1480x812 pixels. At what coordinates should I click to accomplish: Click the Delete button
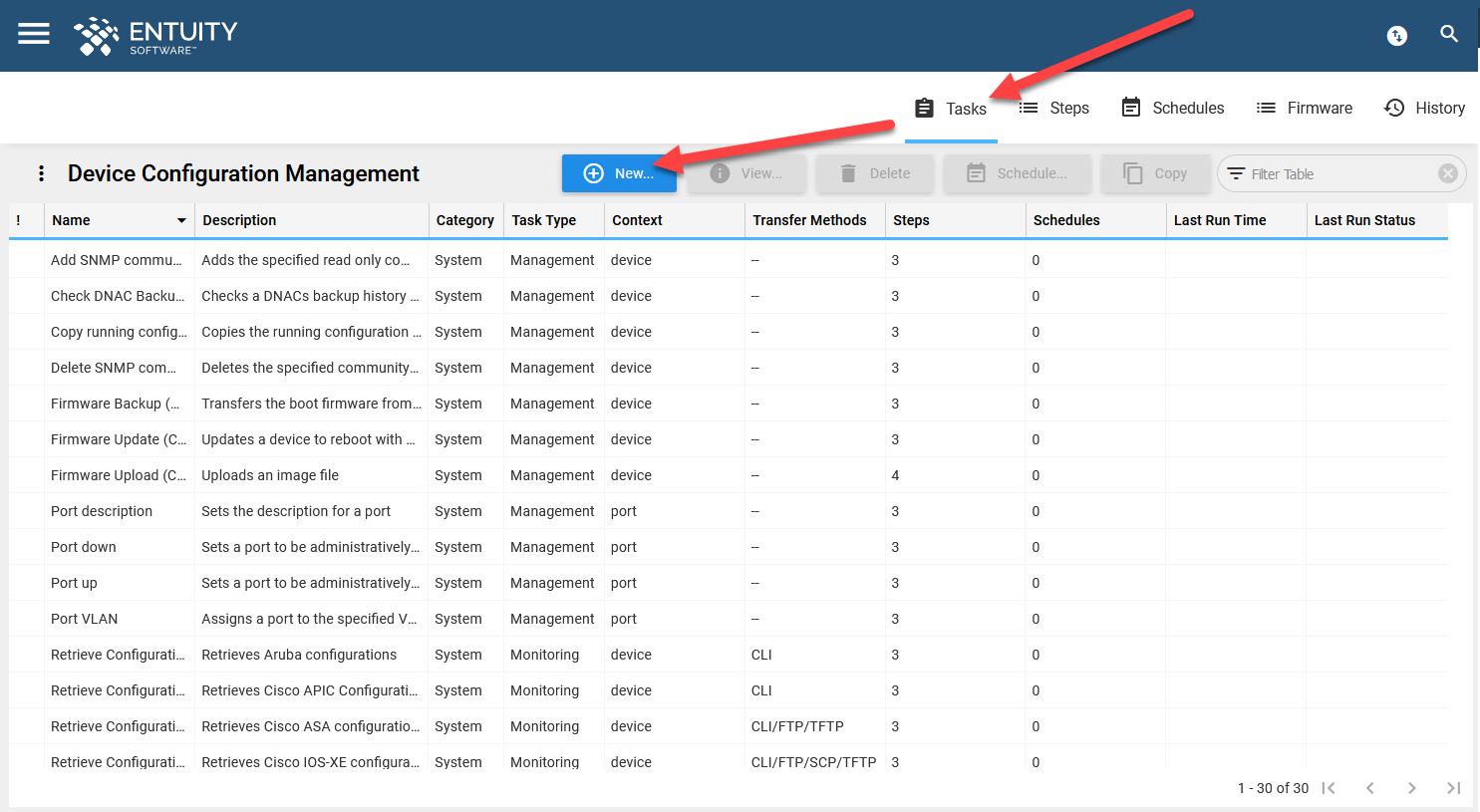pyautogui.click(x=874, y=172)
